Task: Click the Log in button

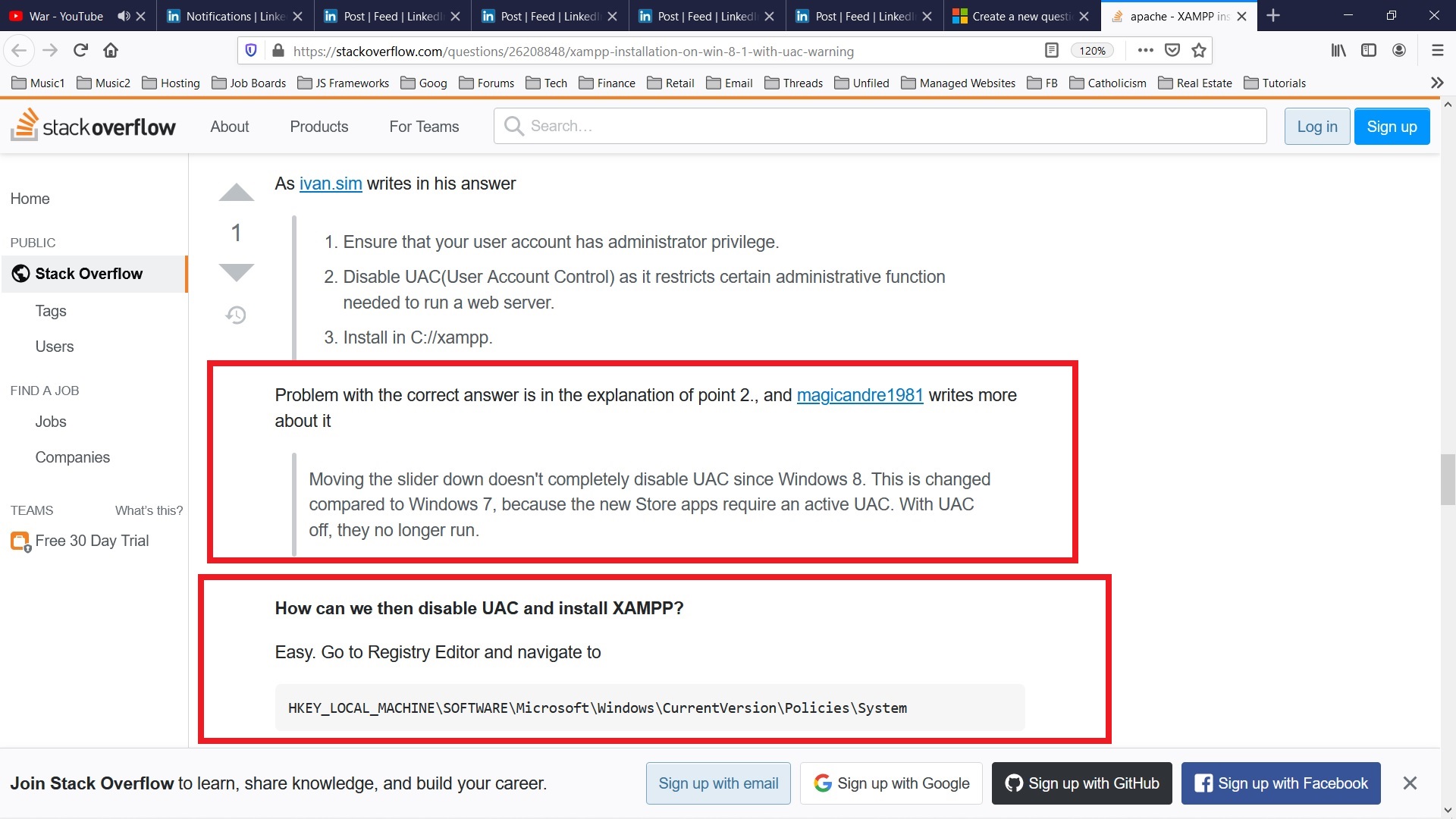Action: tap(1317, 127)
